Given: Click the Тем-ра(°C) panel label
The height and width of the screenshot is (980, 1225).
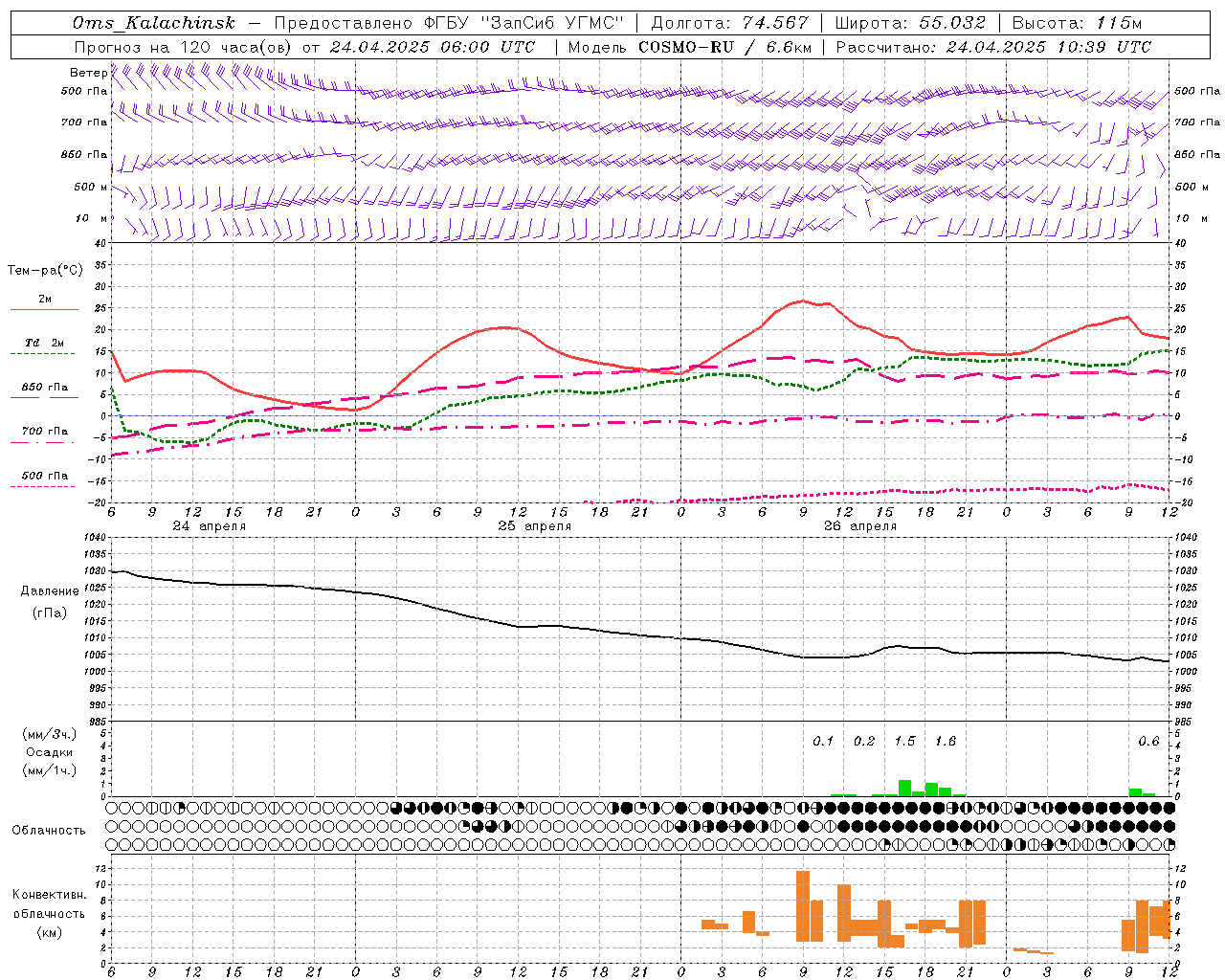Looking at the screenshot, I should 45,271.
